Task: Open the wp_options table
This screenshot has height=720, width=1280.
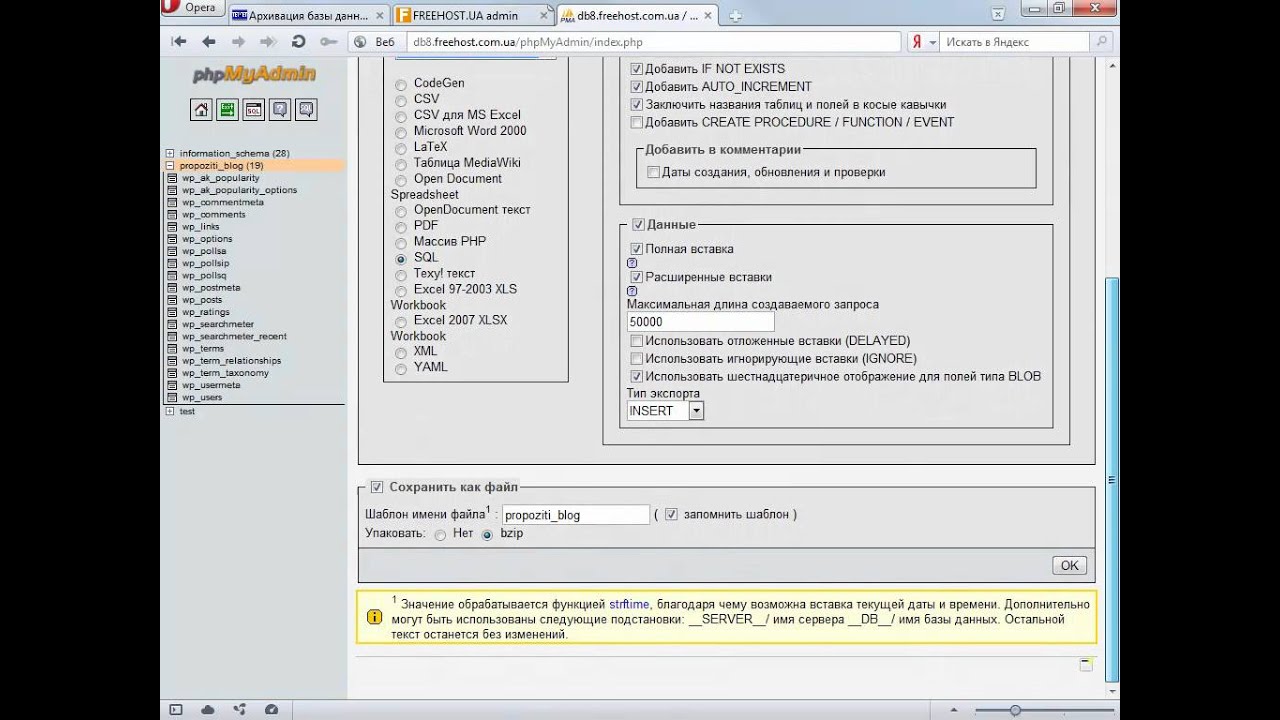Action: coord(207,239)
